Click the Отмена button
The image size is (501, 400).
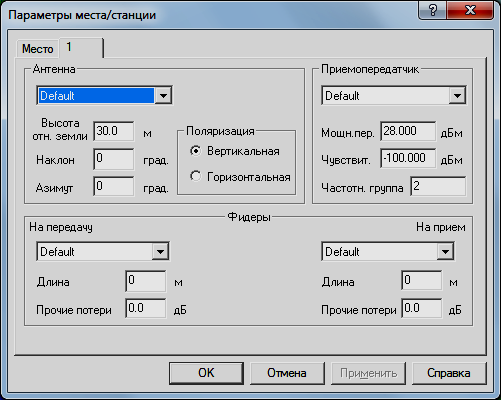tap(287, 373)
